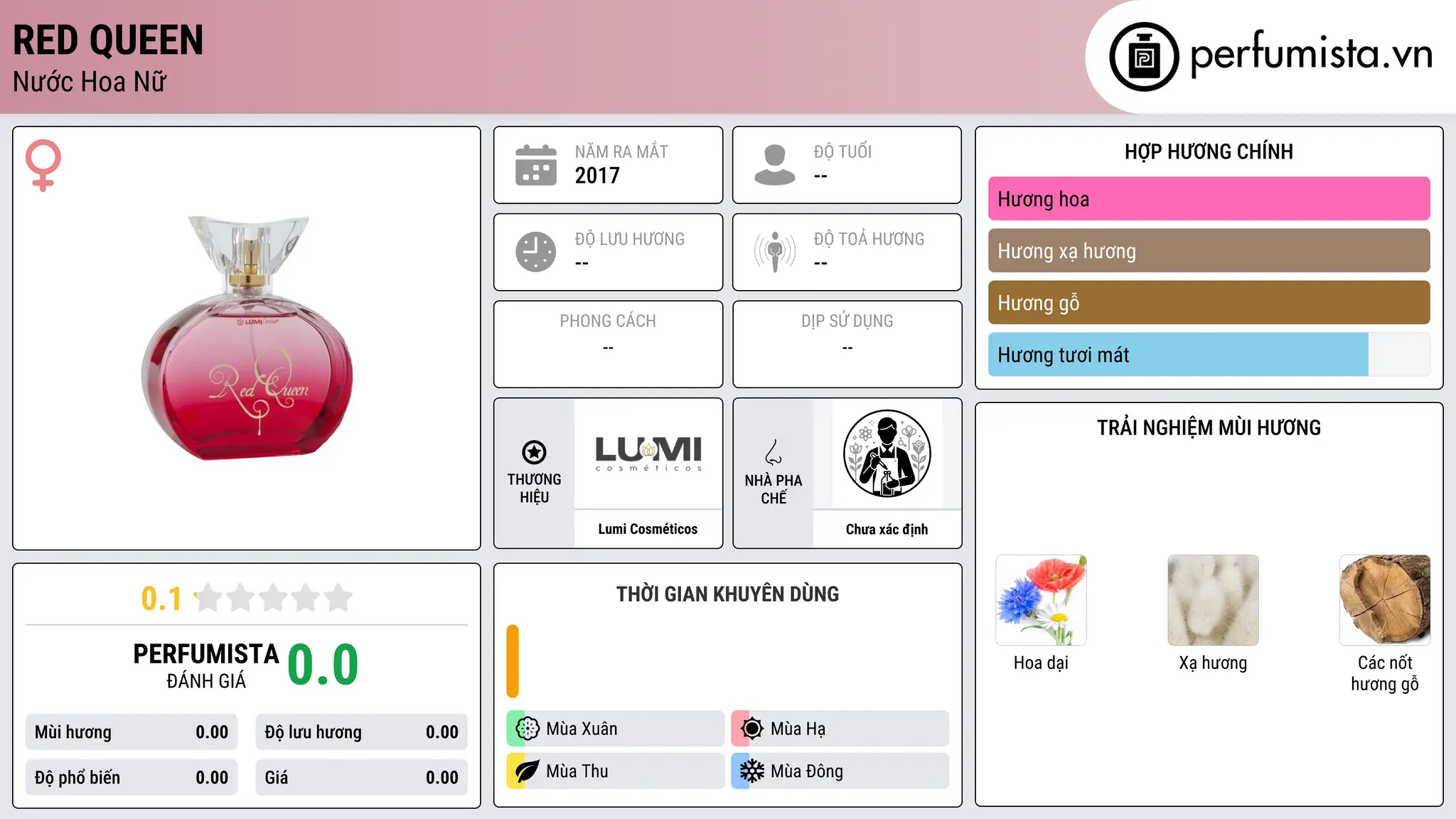Click the Mùi hương score row
The image size is (1456, 819).
tap(132, 732)
